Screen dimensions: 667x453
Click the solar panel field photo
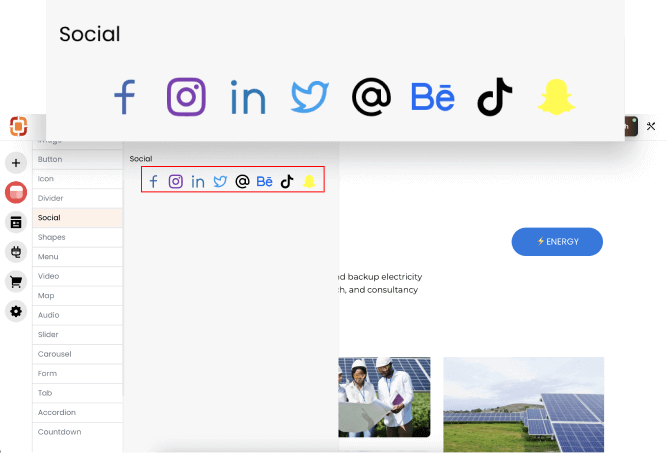tap(524, 405)
